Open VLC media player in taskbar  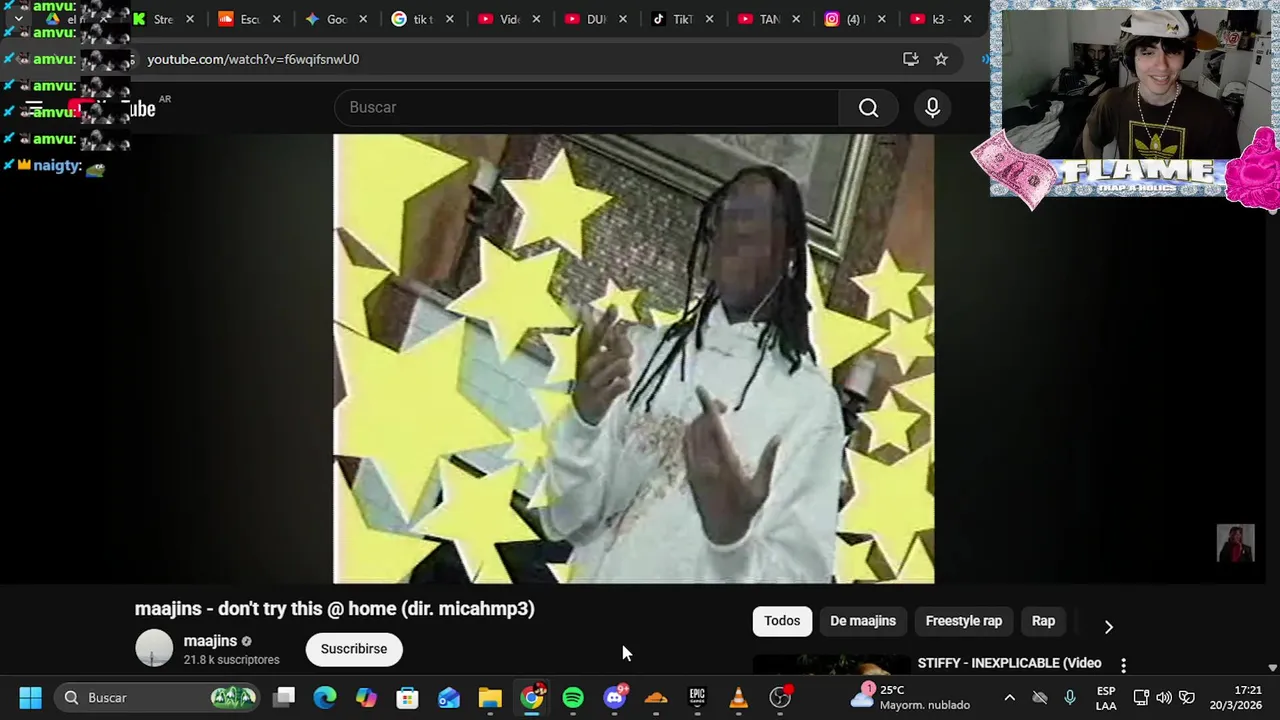[738, 697]
